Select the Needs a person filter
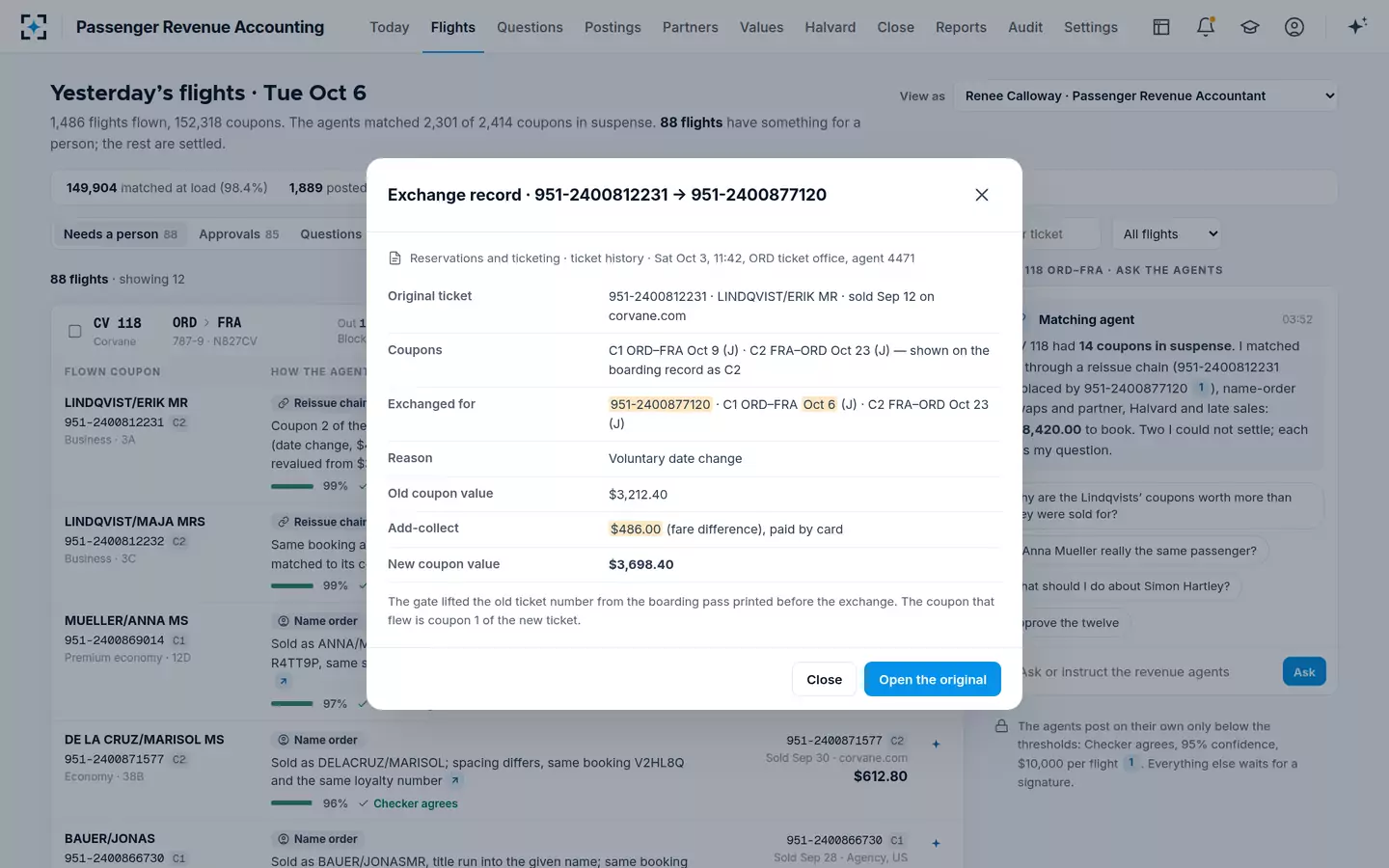This screenshot has width=1389, height=868. coord(120,233)
